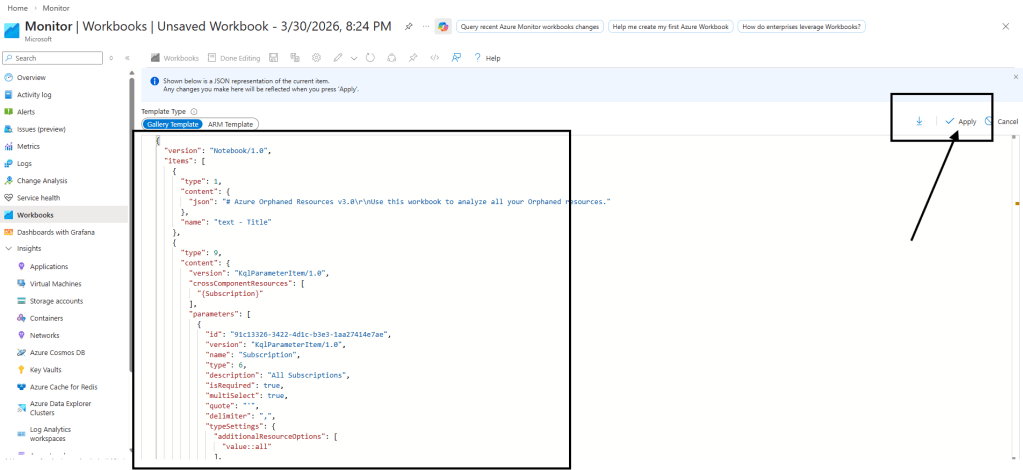Viewport: 1023px width, 470px height.
Task: Pin the workbook using toolbar pin icon
Action: click(x=413, y=58)
